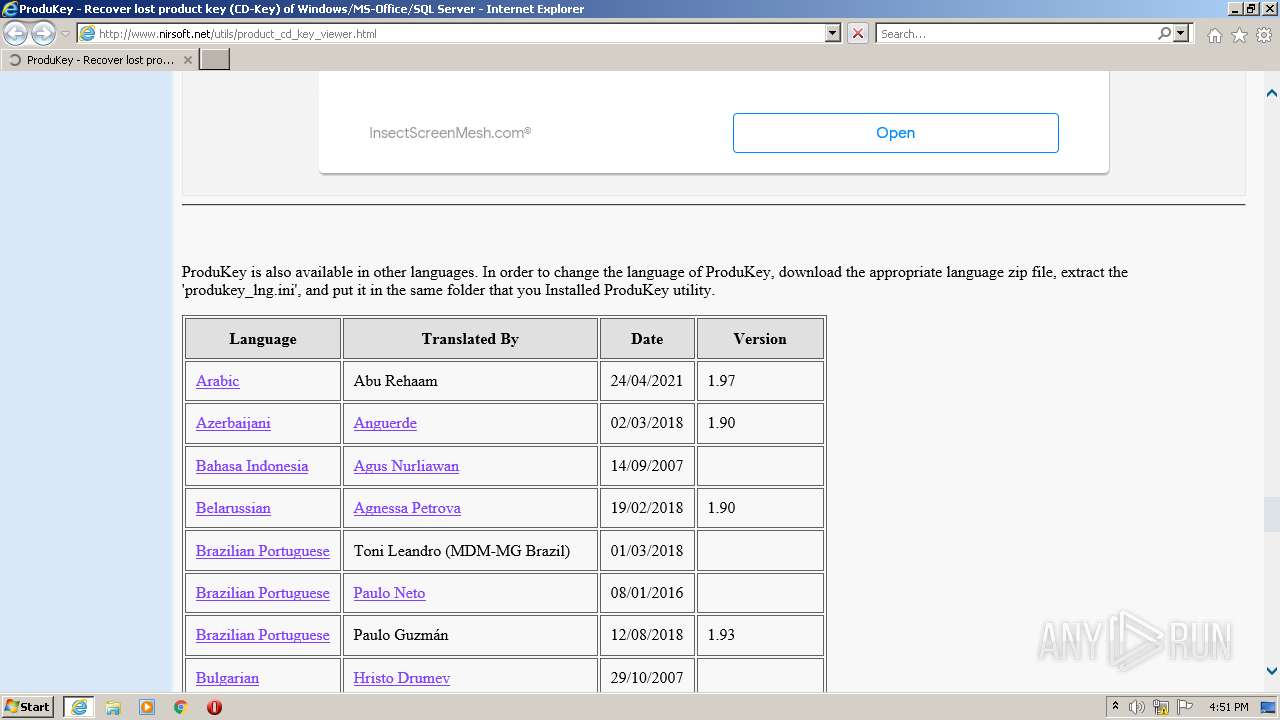Viewport: 1280px width, 720px height.
Task: Click the magnifying glass search icon
Action: tap(1164, 33)
